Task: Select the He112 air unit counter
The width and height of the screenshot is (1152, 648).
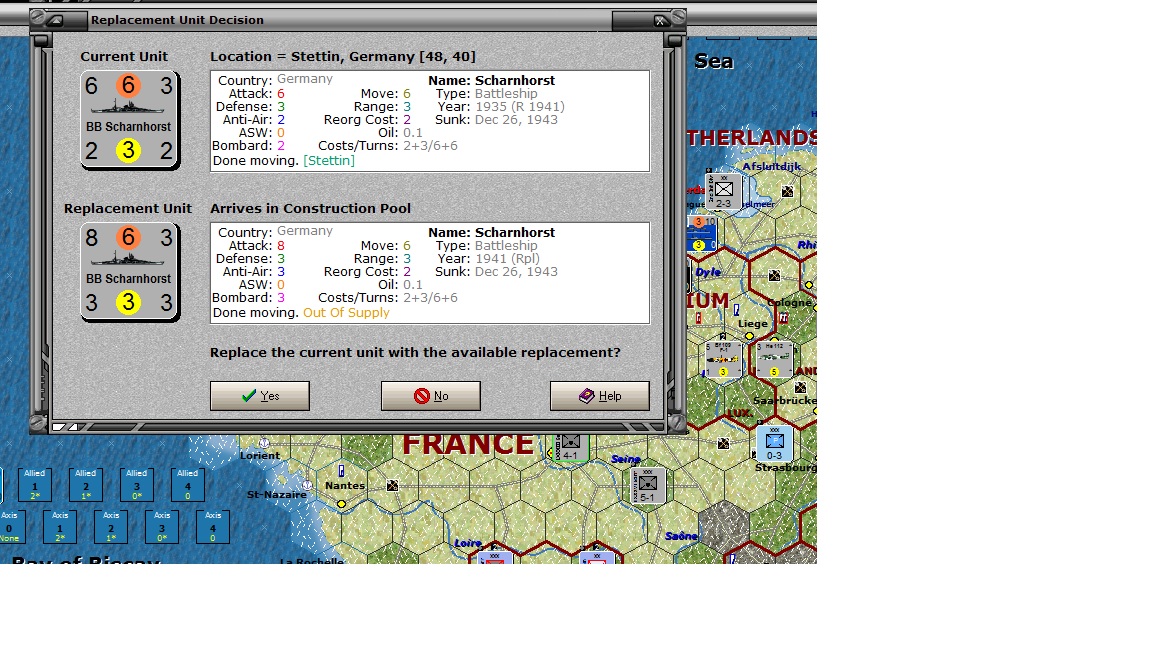Action: tap(774, 360)
